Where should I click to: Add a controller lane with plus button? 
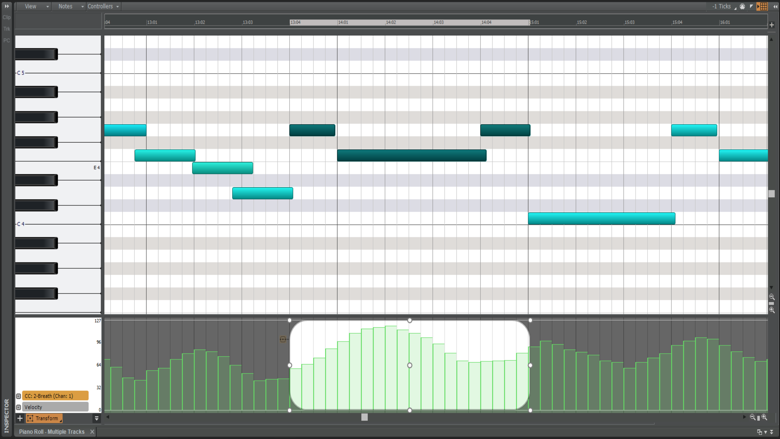[20, 419]
